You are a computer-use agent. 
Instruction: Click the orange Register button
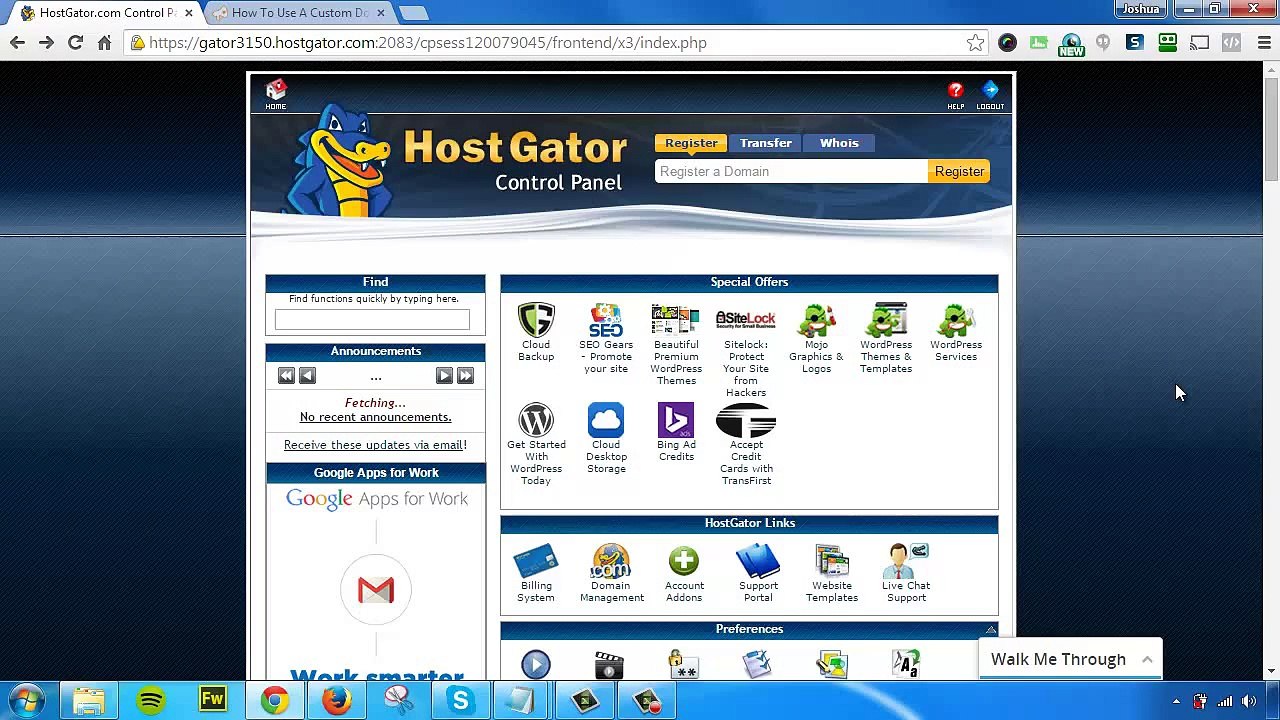pyautogui.click(x=959, y=172)
